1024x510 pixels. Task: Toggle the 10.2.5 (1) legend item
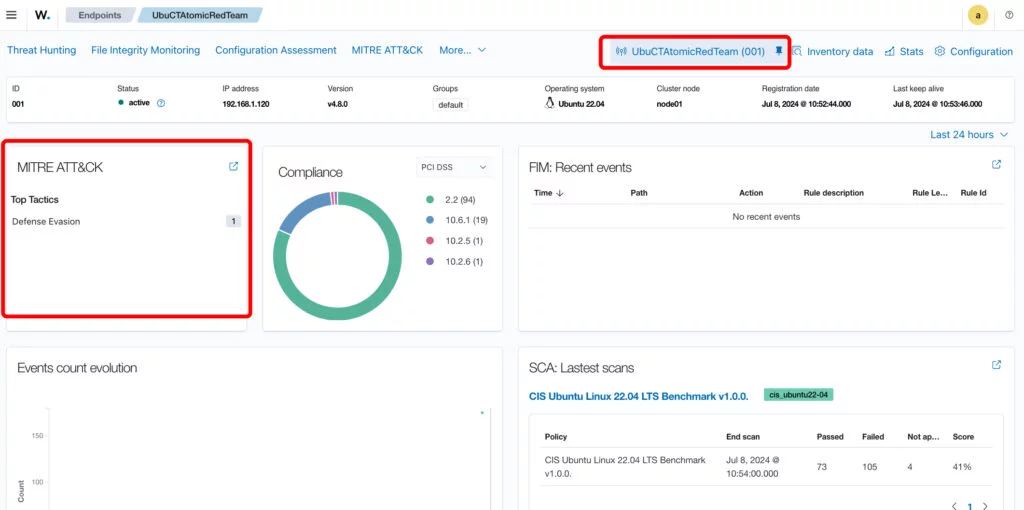click(458, 241)
